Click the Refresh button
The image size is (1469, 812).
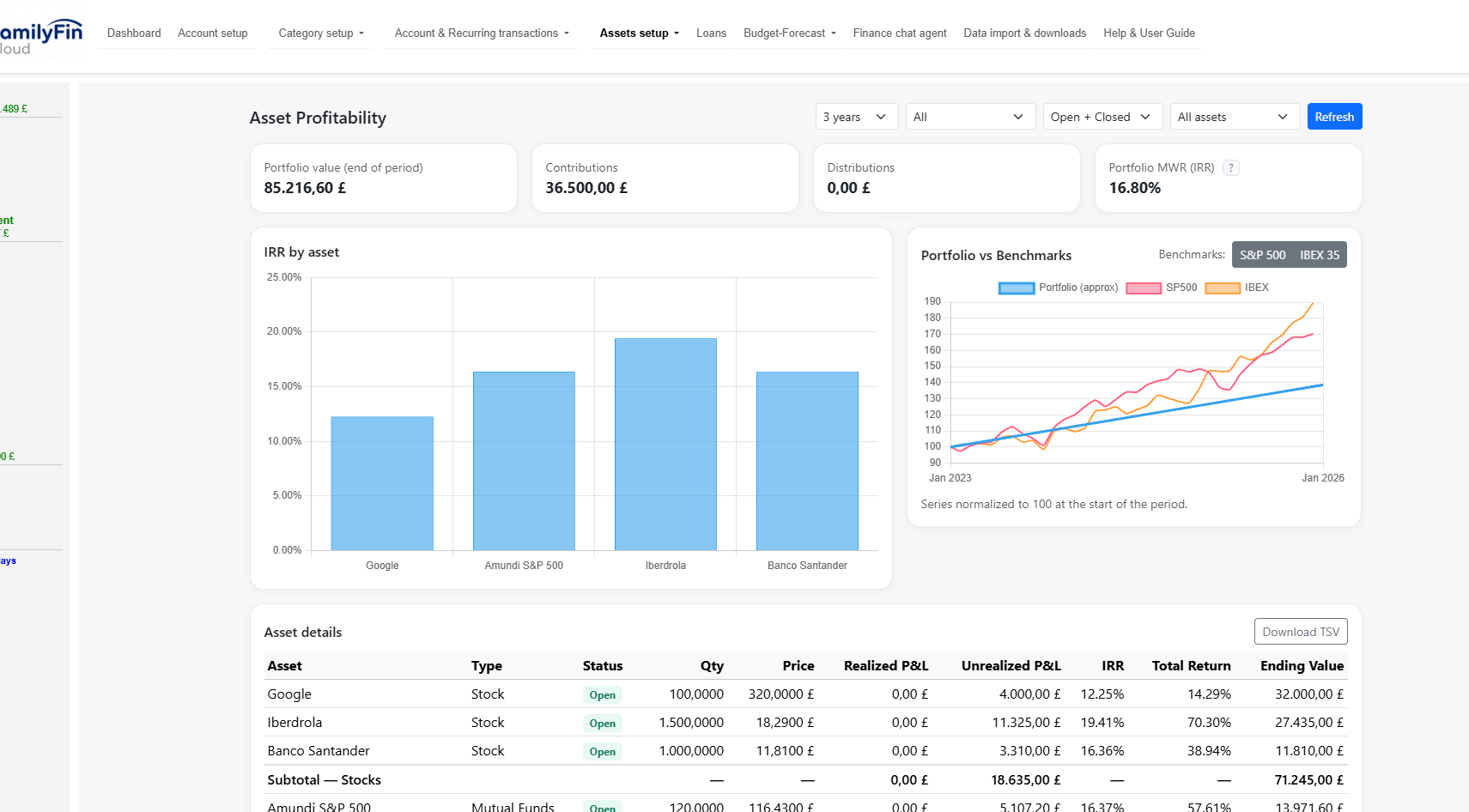(1334, 117)
